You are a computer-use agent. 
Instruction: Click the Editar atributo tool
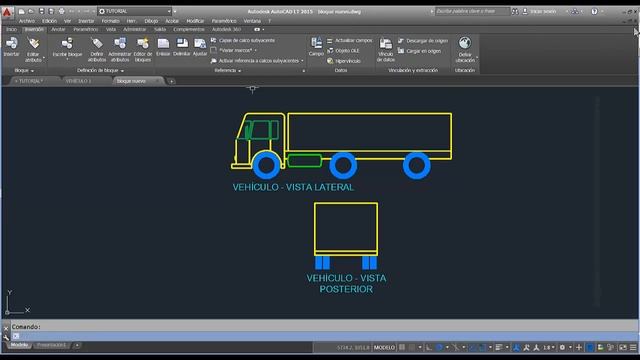point(33,49)
